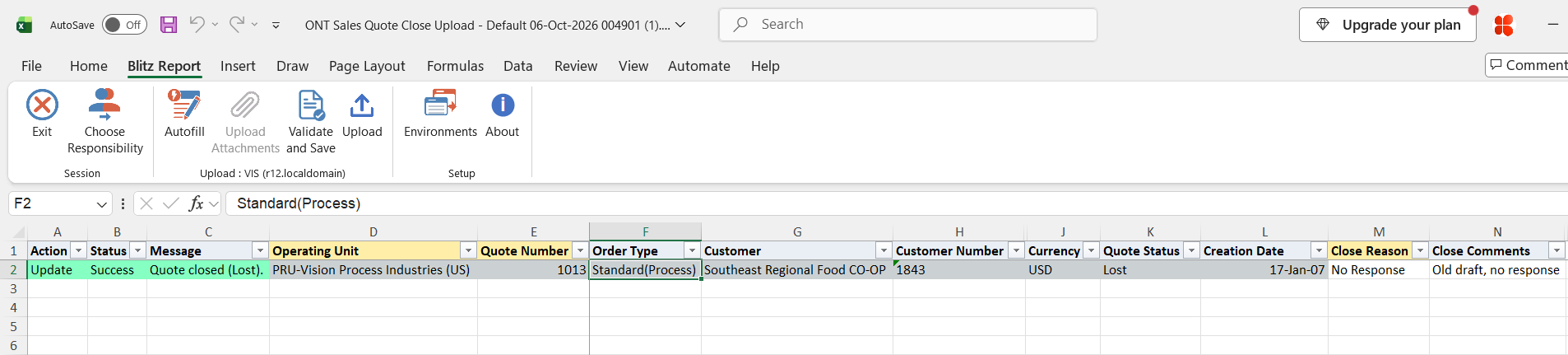The width and height of the screenshot is (1568, 355).
Task: Switch to the Review tab
Action: pos(576,66)
